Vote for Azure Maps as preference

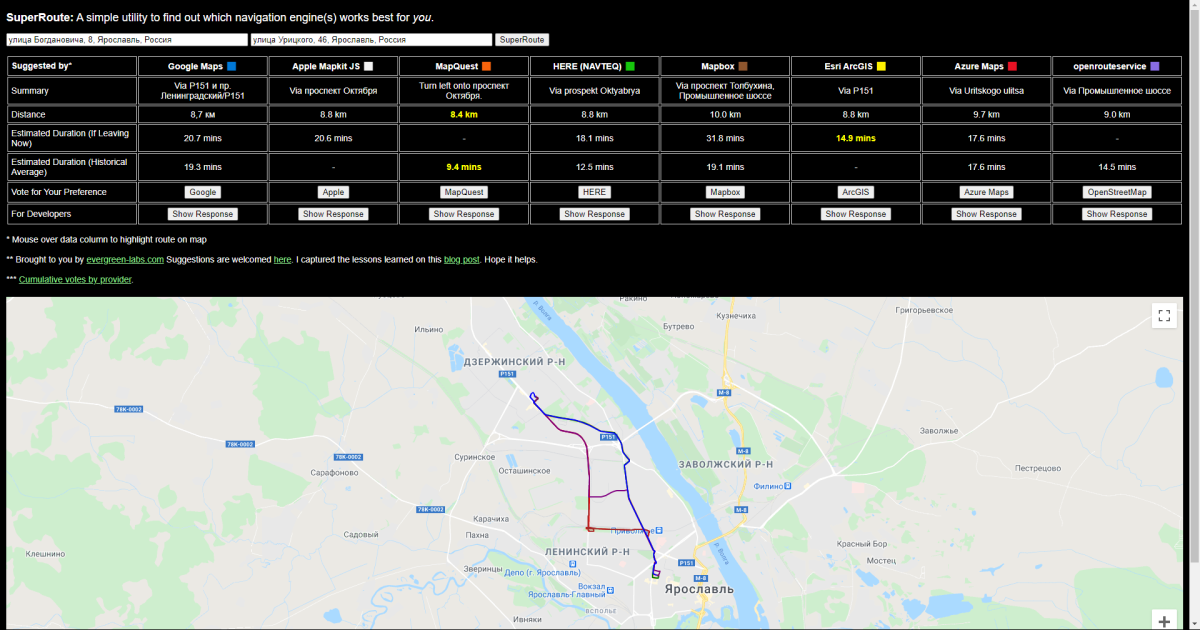click(986, 192)
